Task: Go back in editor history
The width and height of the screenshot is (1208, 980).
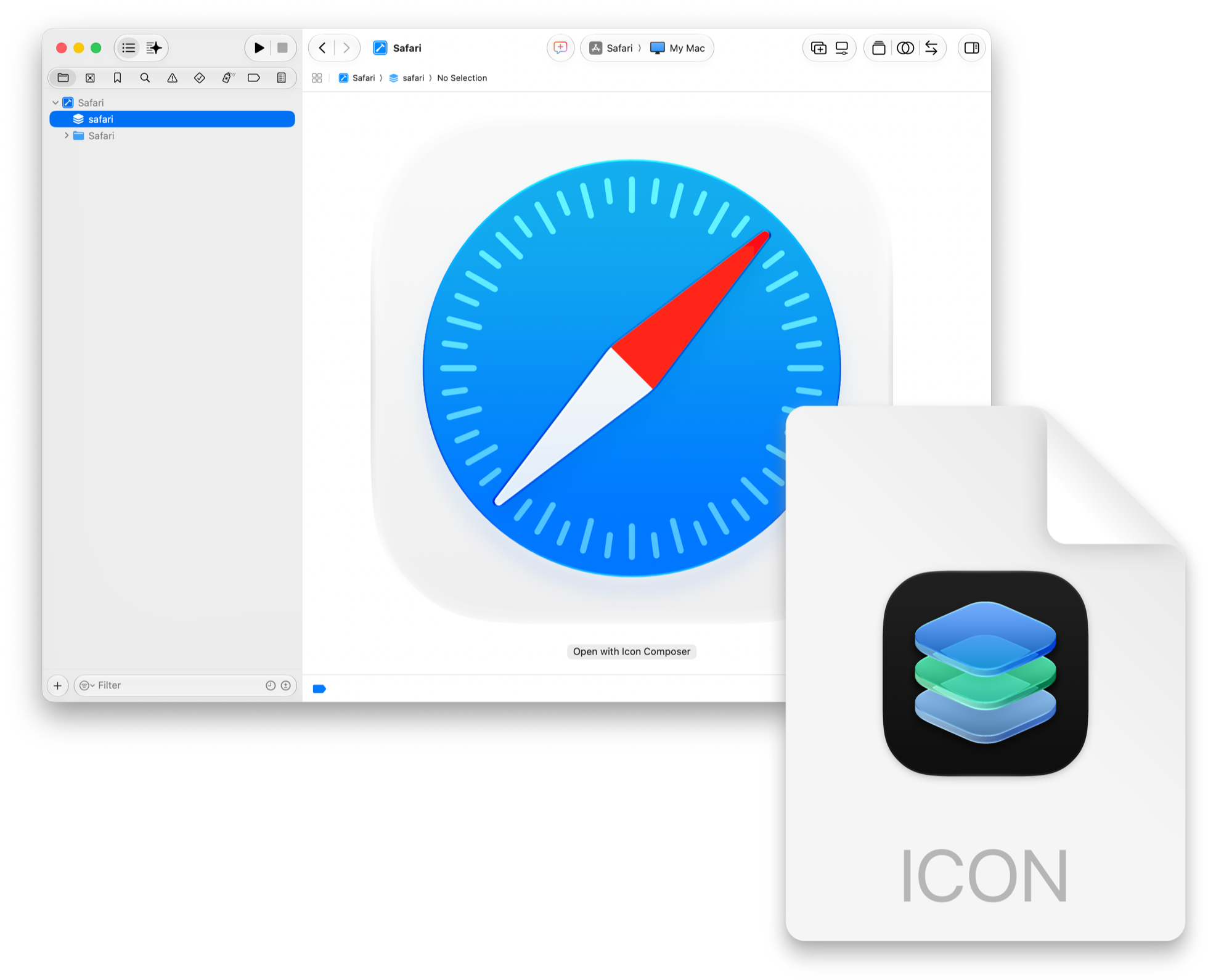Action: click(322, 48)
